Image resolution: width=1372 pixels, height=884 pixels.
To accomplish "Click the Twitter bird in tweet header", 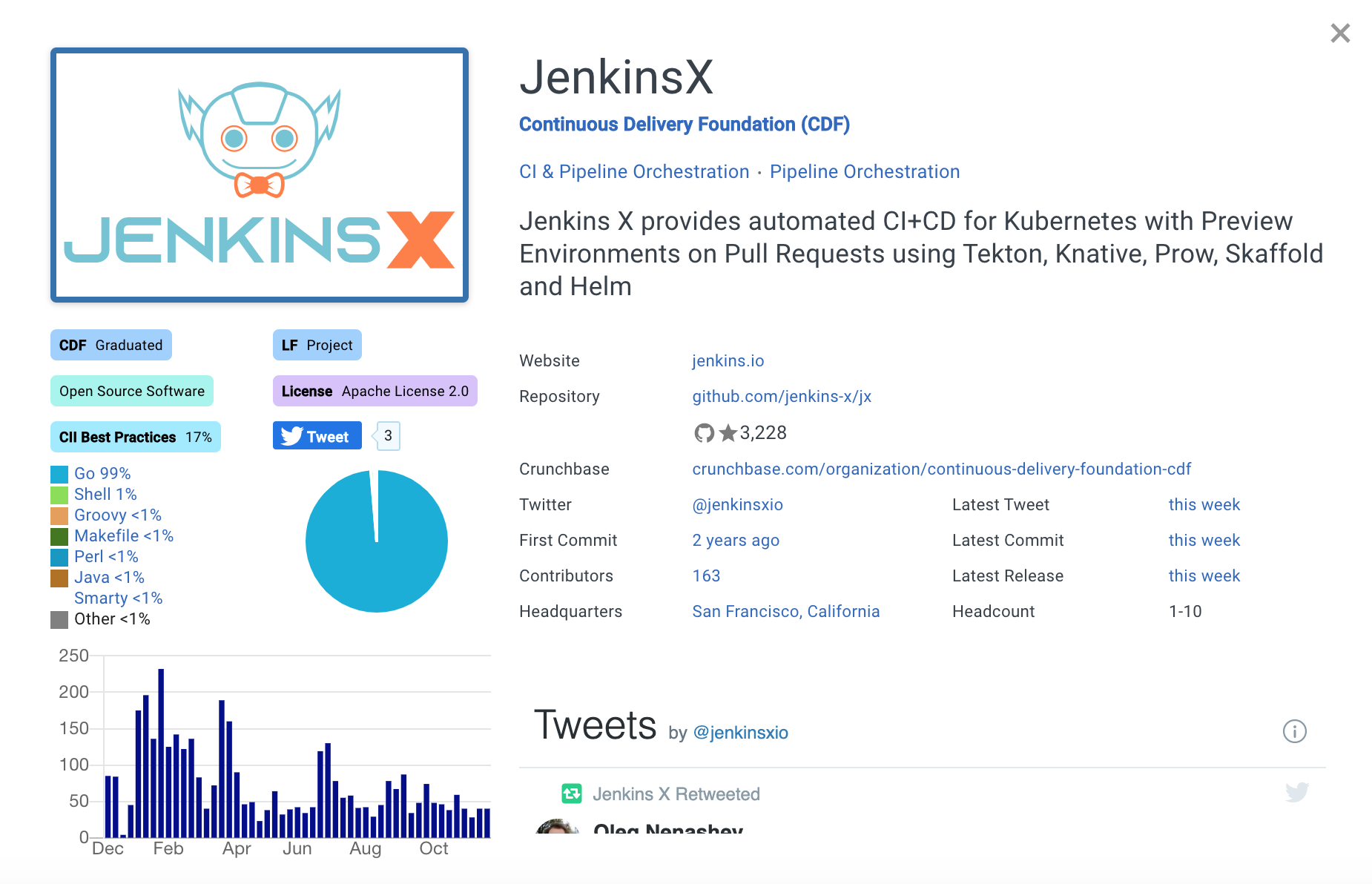I will (x=1296, y=792).
